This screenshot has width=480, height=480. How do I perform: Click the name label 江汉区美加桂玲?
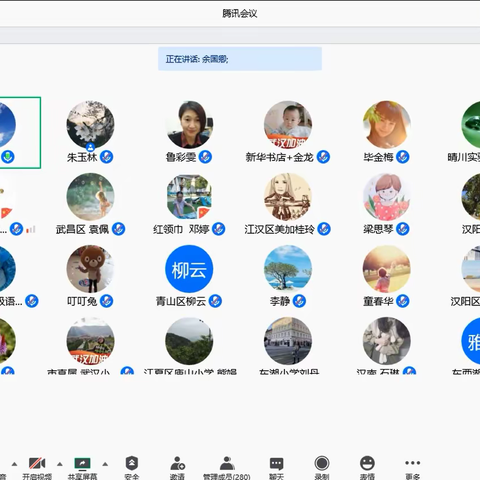[280, 229]
